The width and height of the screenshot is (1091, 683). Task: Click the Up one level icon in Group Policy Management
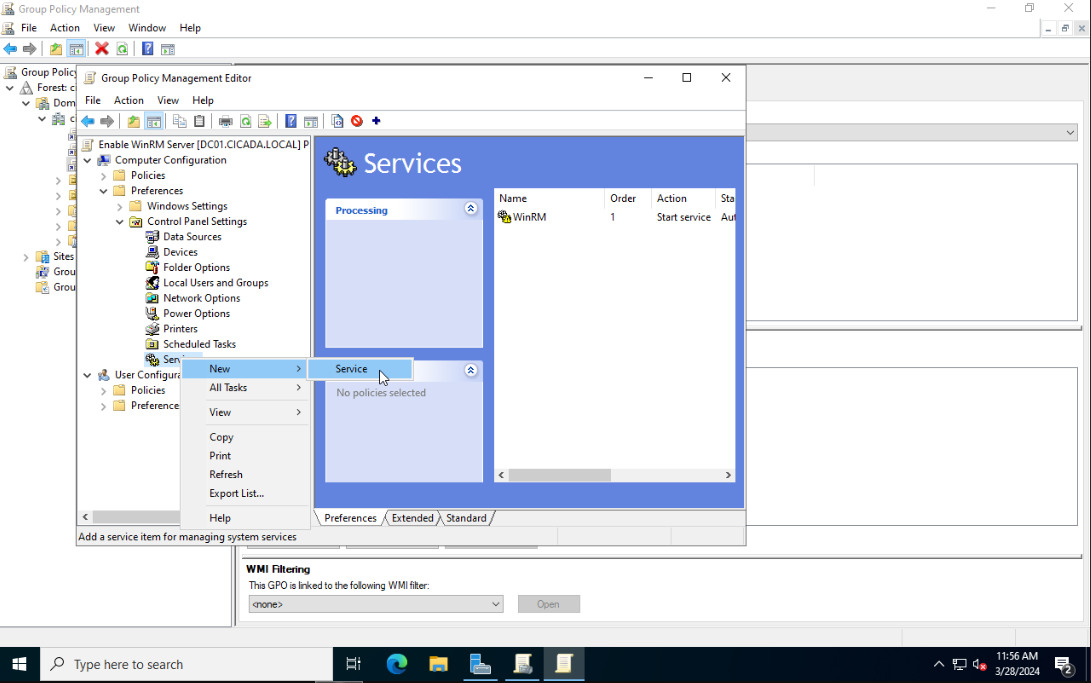click(x=56, y=49)
